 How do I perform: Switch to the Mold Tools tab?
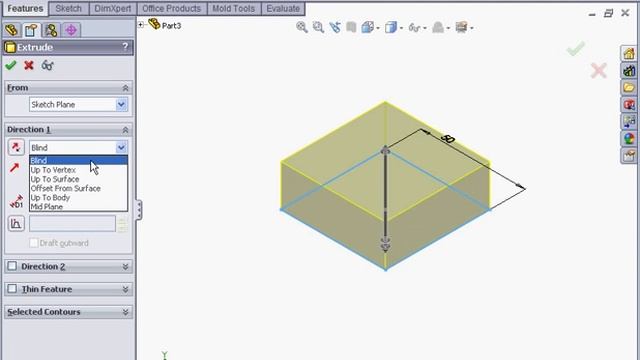pyautogui.click(x=233, y=9)
